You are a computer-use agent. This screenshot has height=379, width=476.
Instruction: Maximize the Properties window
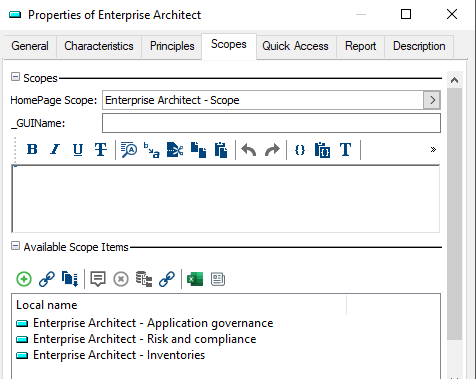click(x=406, y=14)
